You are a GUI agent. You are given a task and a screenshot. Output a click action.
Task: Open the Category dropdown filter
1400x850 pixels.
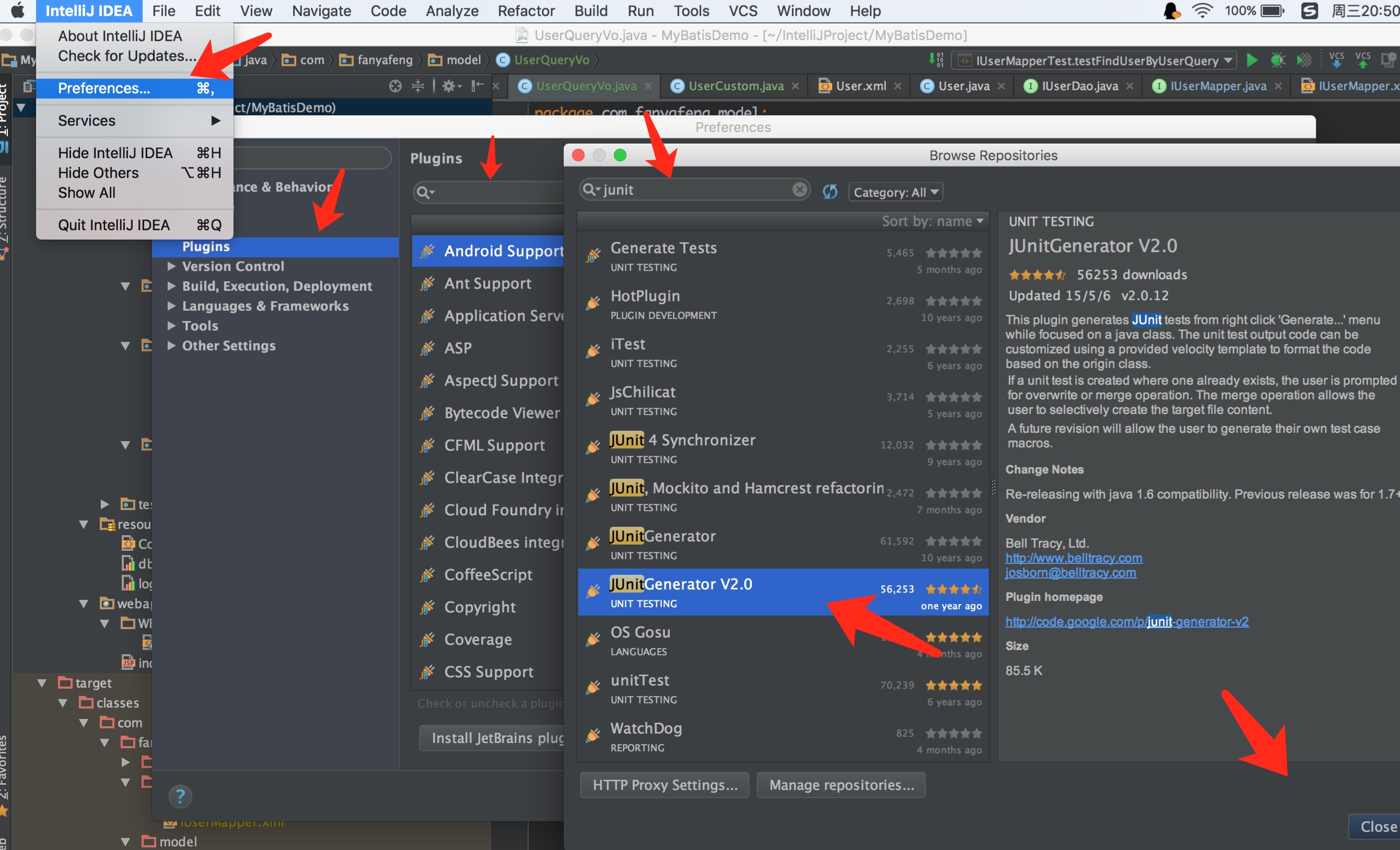click(893, 192)
